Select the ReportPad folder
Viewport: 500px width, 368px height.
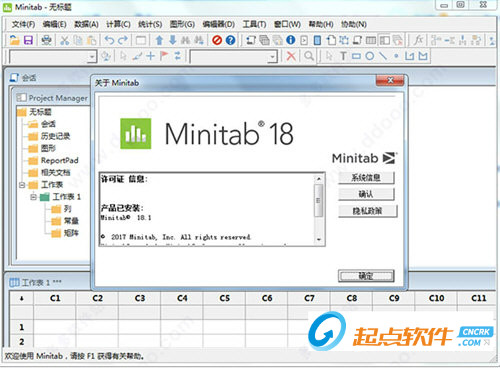coord(54,160)
